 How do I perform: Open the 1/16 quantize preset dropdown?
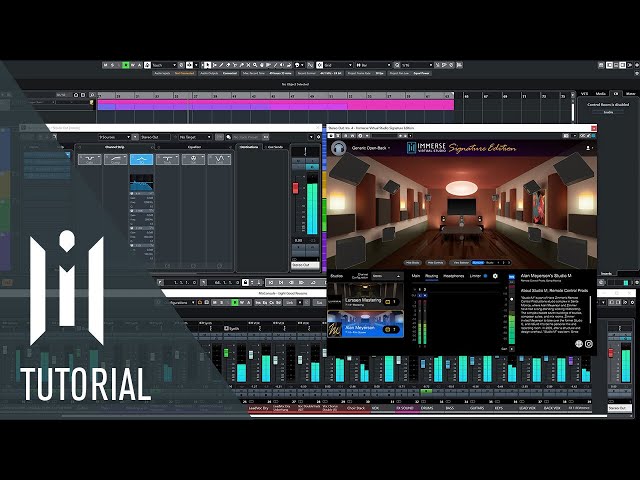point(417,65)
